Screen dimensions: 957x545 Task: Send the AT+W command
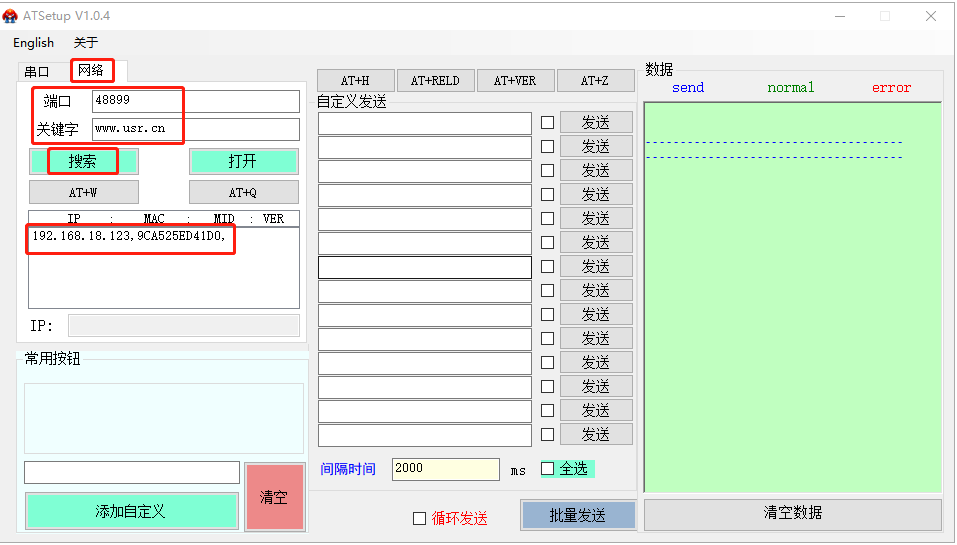(x=83, y=193)
